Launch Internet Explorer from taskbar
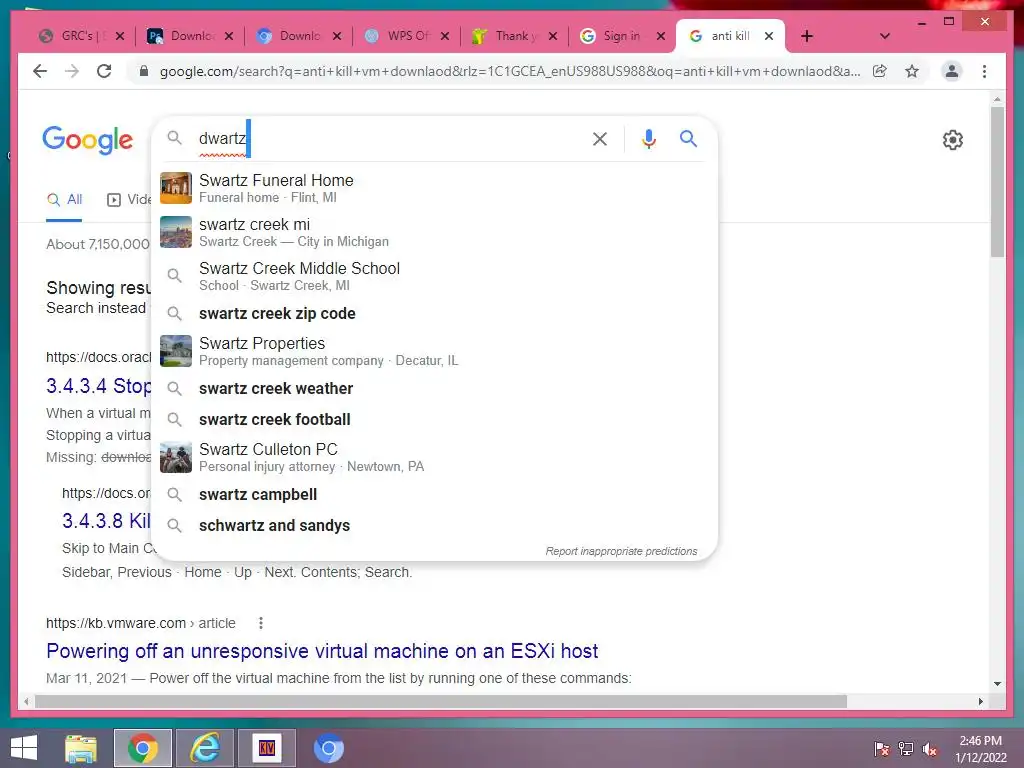This screenshot has width=1024, height=768. point(205,748)
